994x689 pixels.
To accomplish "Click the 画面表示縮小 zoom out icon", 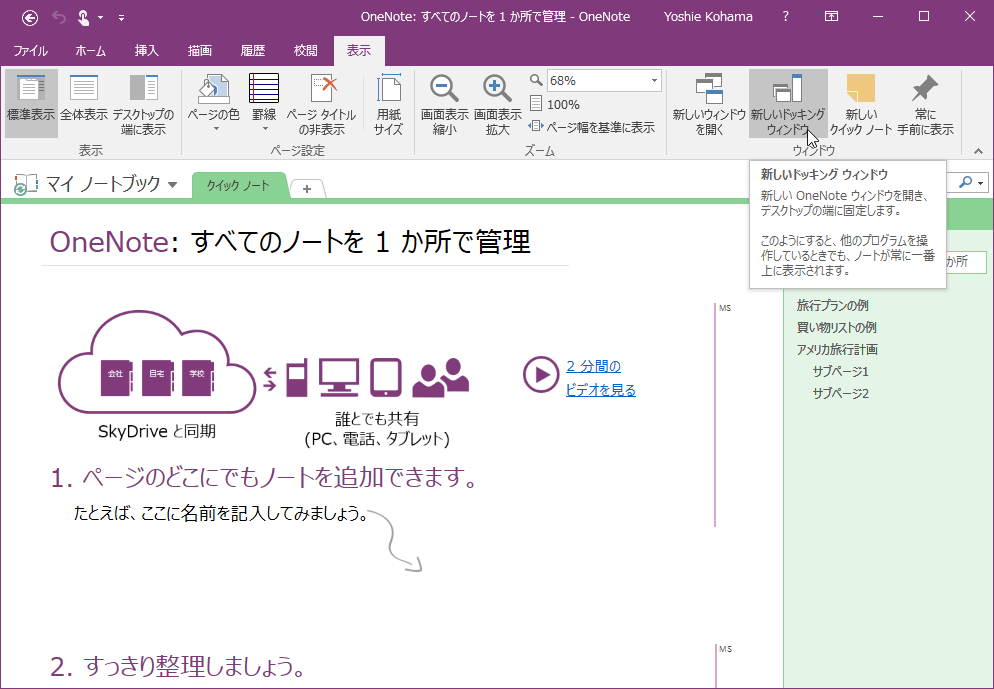I will coord(442,103).
